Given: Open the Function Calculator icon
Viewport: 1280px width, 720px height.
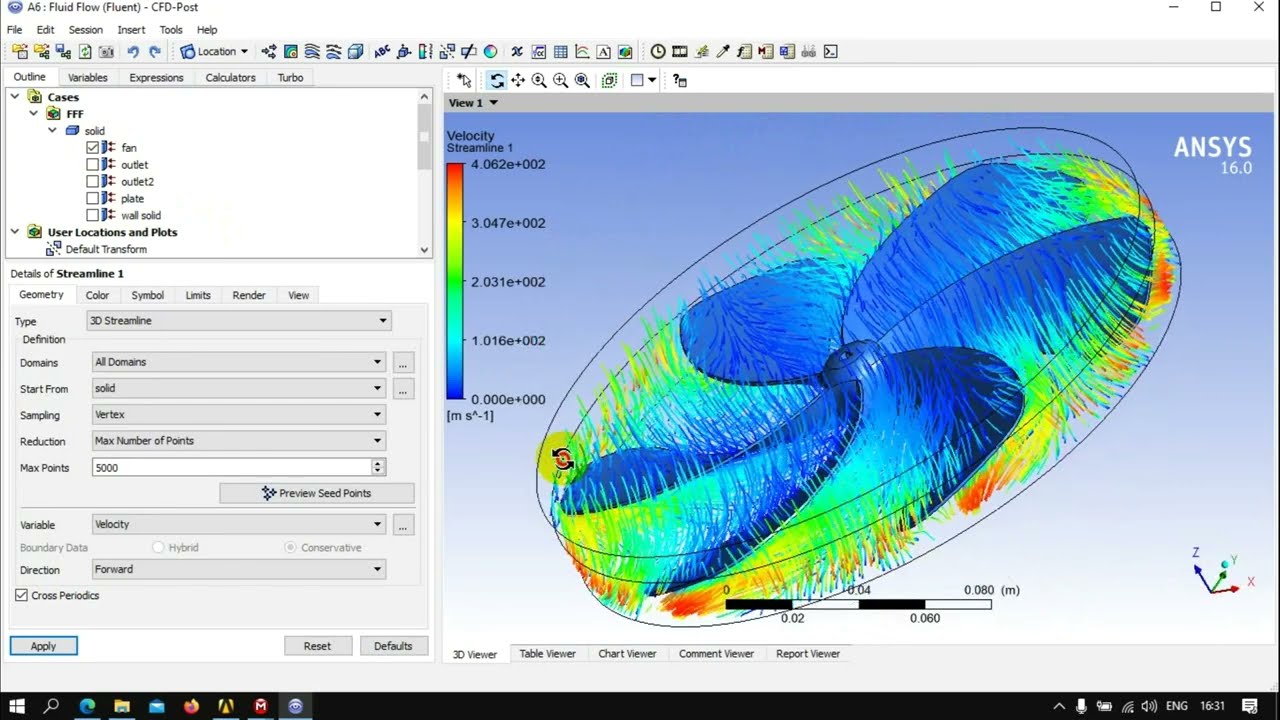Looking at the screenshot, I should 744,51.
